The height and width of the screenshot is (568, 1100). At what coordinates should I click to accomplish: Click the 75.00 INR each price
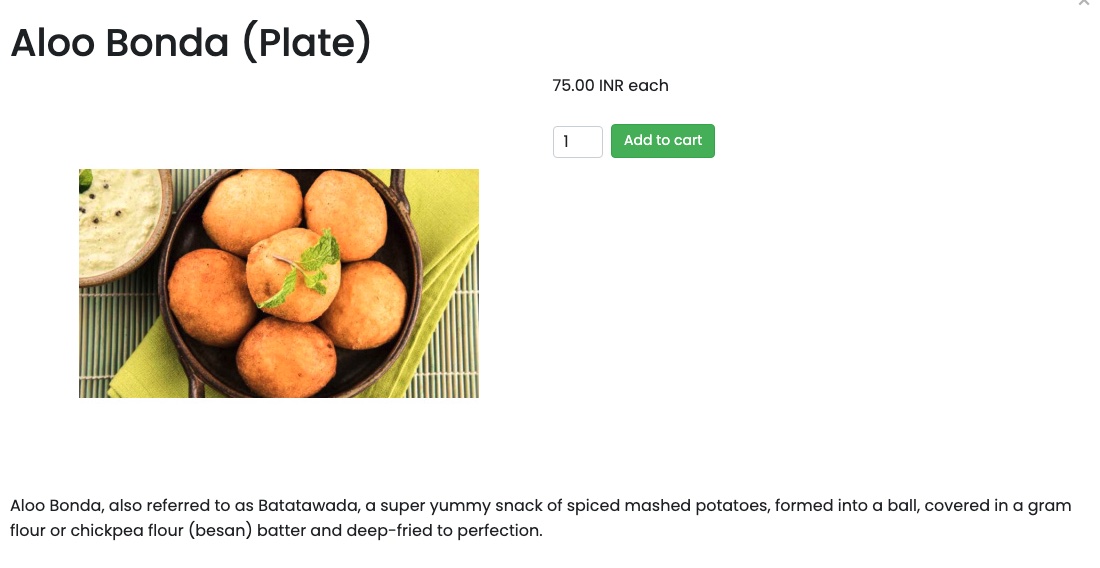pos(610,86)
